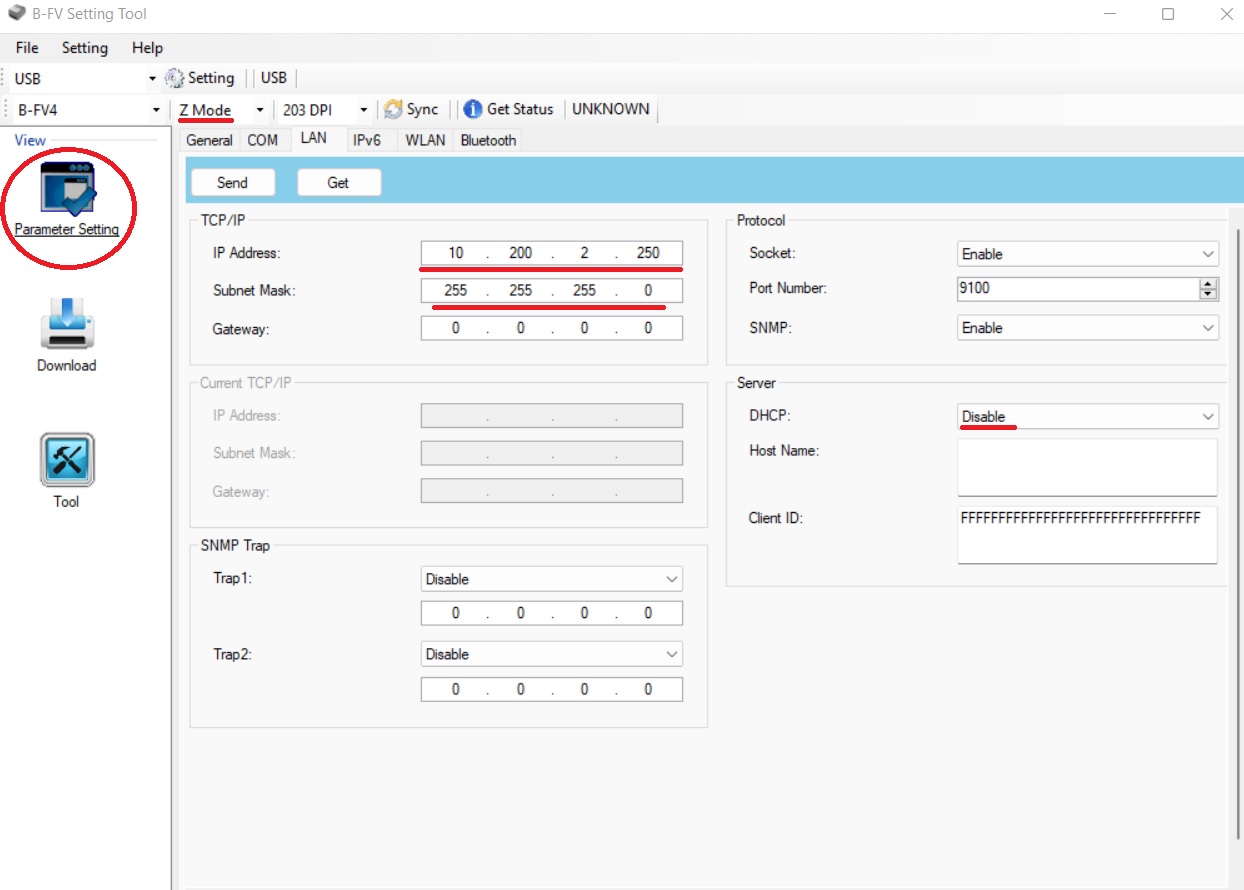
Task: Open the Tool view icon
Action: [67, 459]
